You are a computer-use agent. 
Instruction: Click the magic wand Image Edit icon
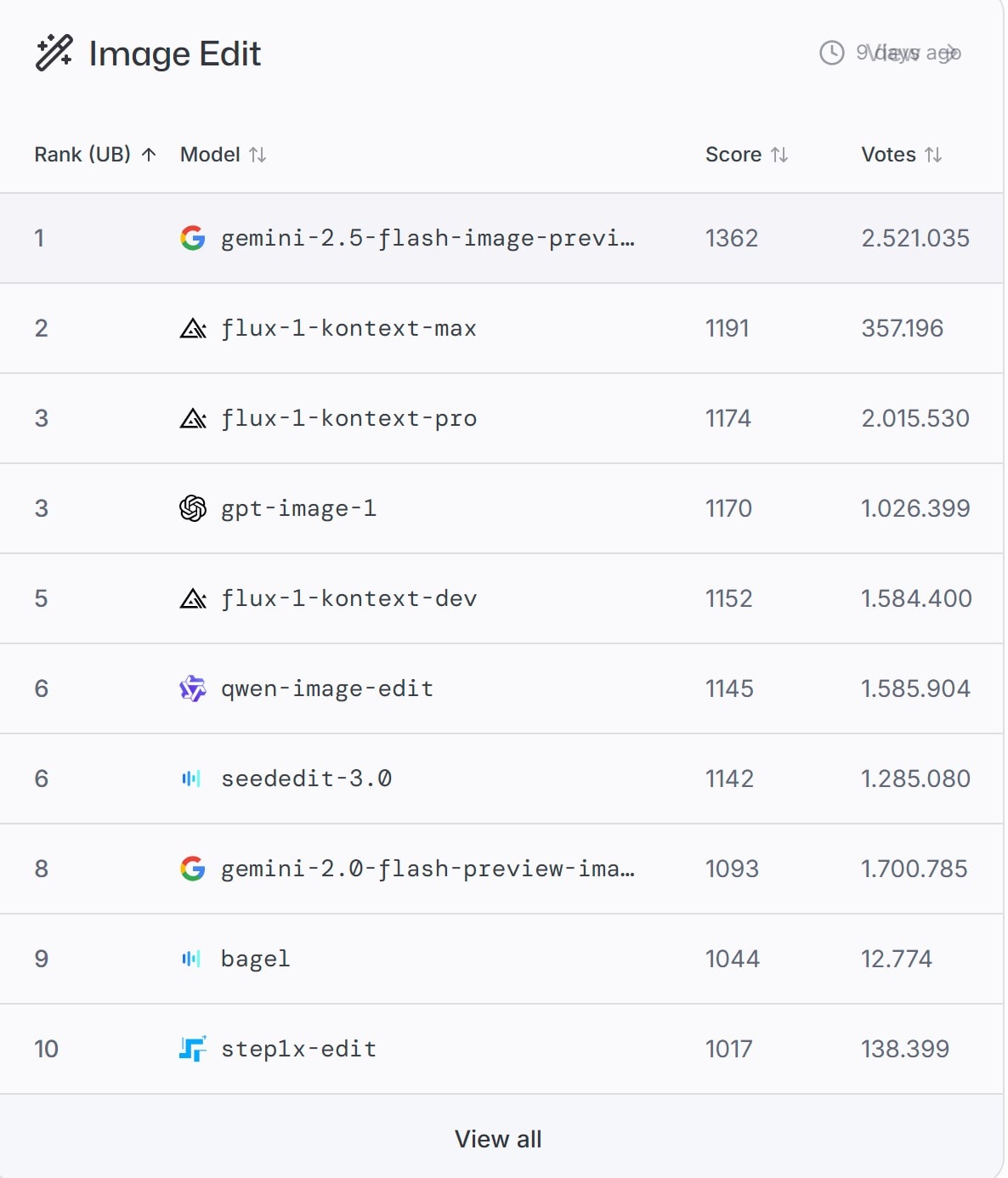click(54, 53)
